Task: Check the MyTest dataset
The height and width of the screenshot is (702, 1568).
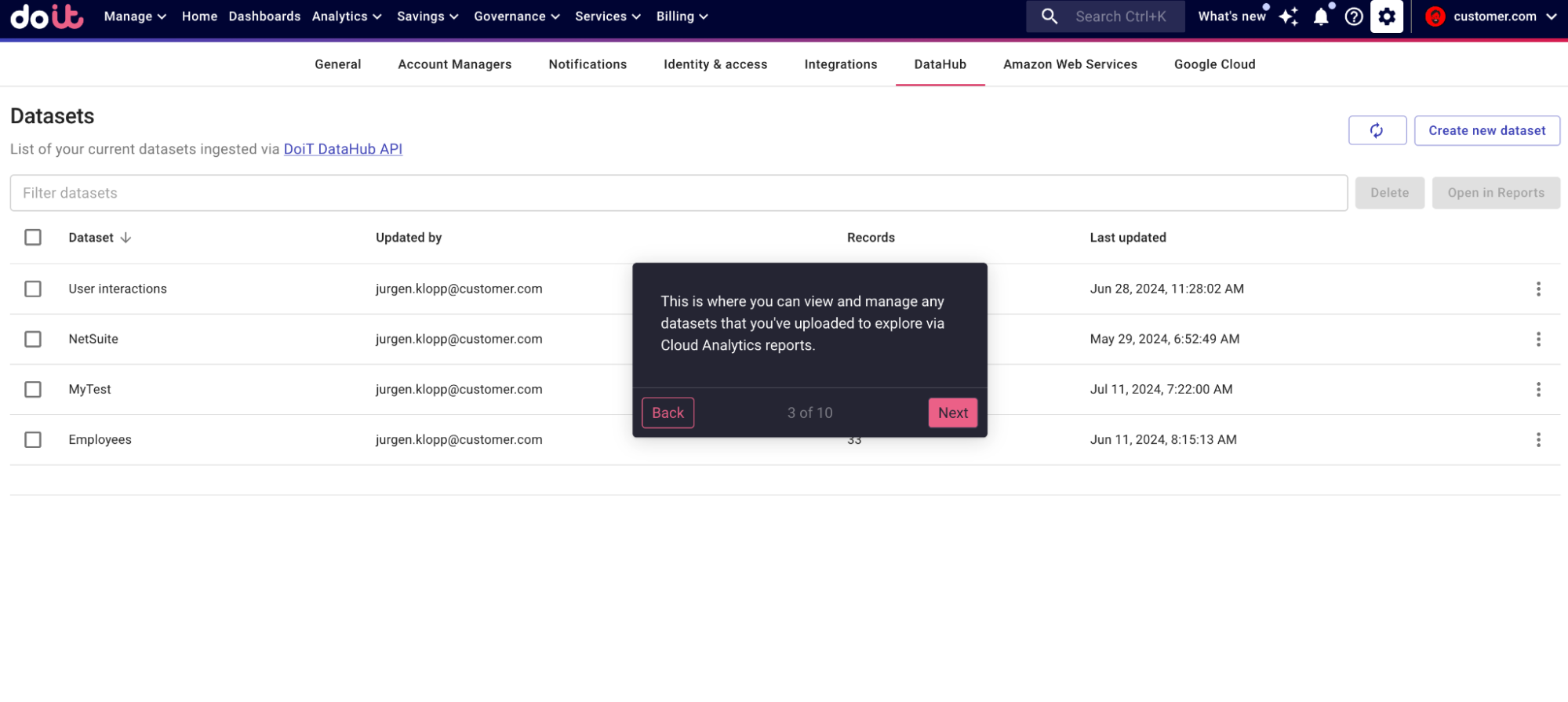Action: coord(33,389)
